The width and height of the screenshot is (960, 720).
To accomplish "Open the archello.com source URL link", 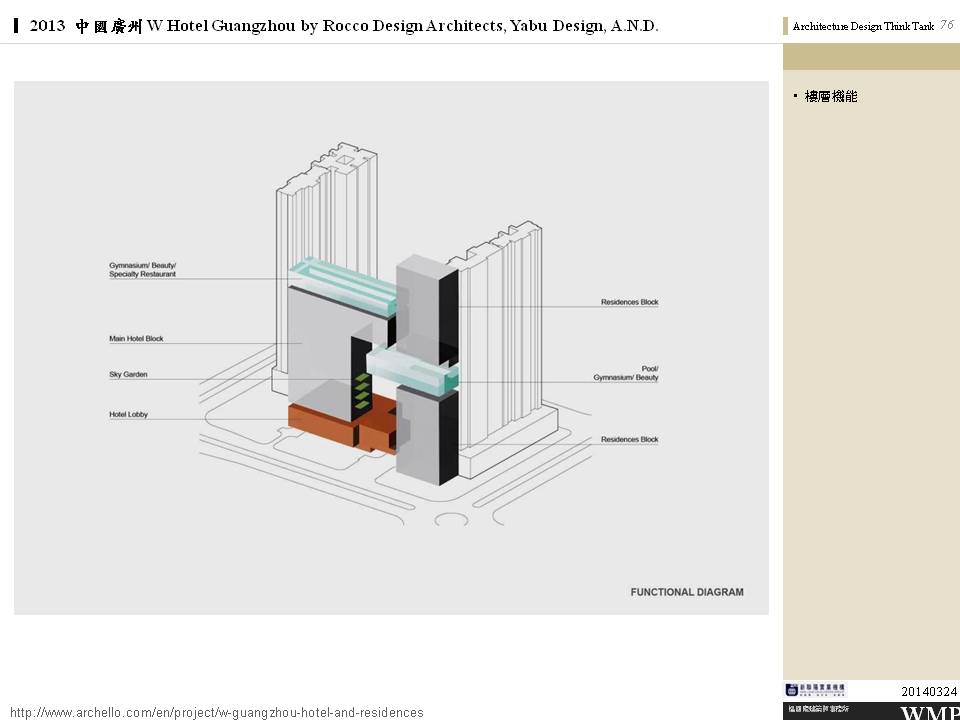I will 216,712.
